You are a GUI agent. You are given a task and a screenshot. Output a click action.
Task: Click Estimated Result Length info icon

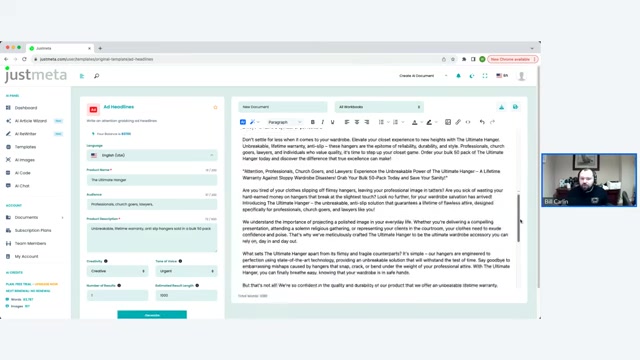(x=197, y=286)
